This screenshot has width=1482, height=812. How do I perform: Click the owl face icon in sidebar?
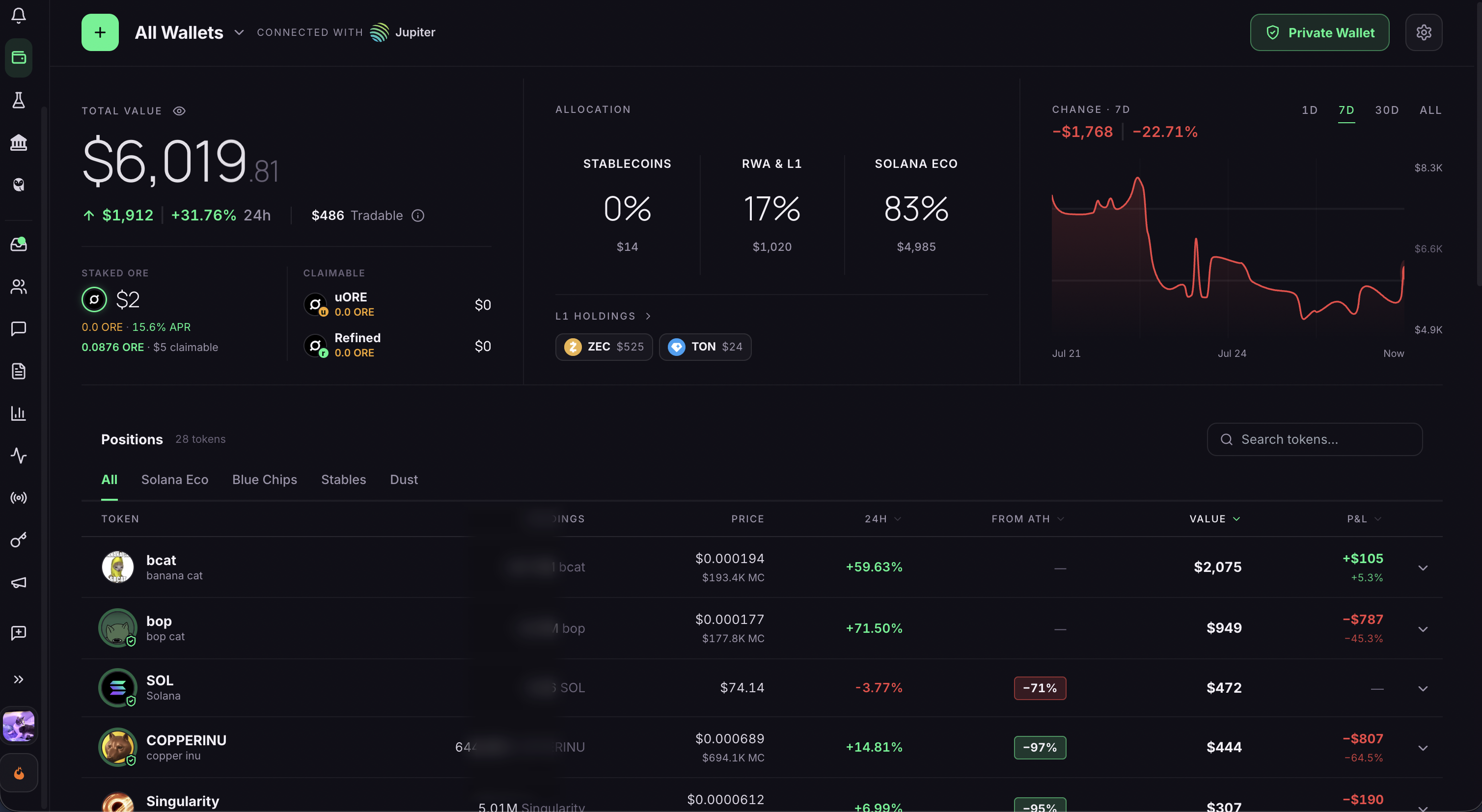coord(18,185)
